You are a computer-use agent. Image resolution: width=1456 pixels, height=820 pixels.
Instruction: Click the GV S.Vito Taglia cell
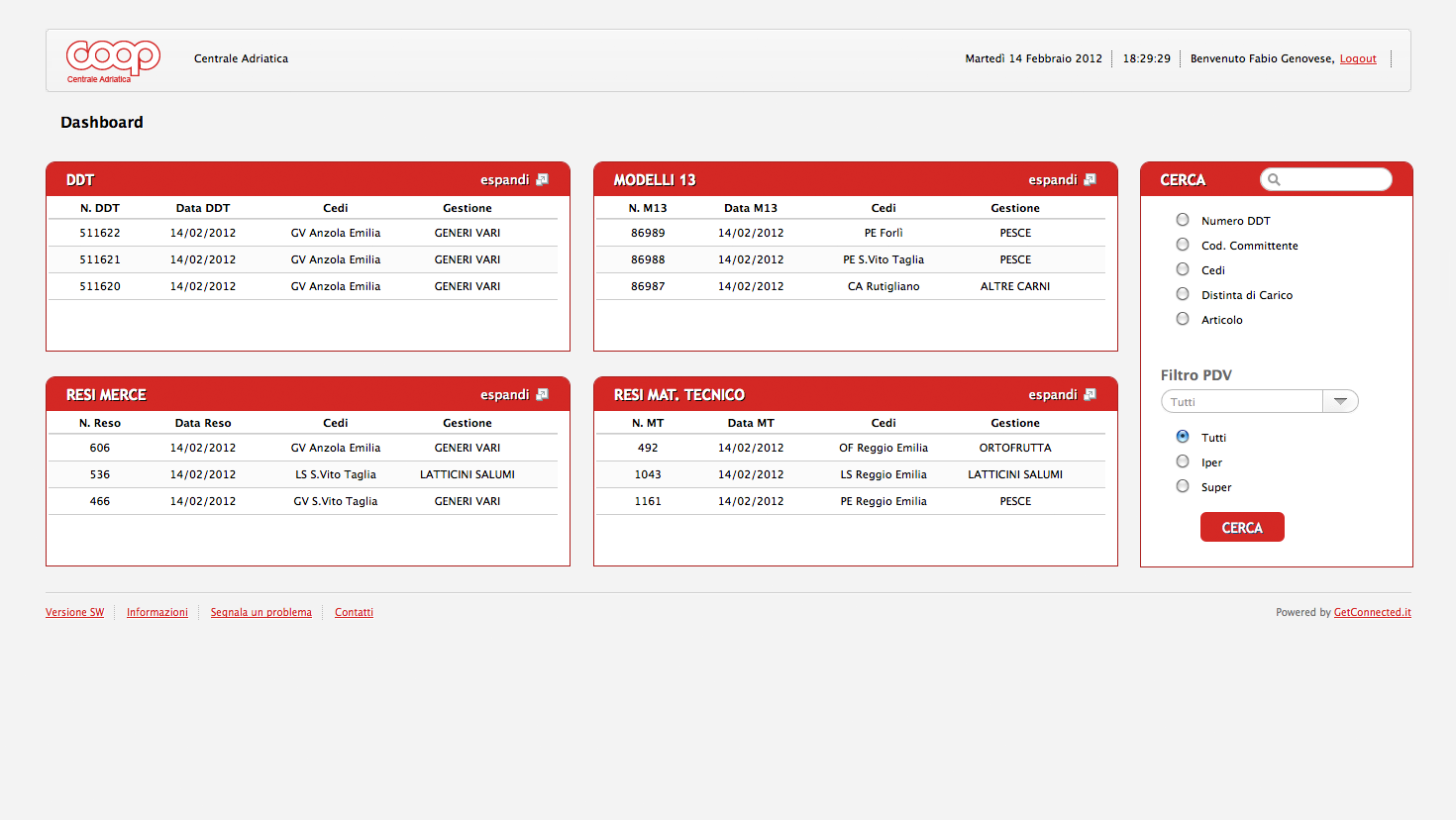336,501
